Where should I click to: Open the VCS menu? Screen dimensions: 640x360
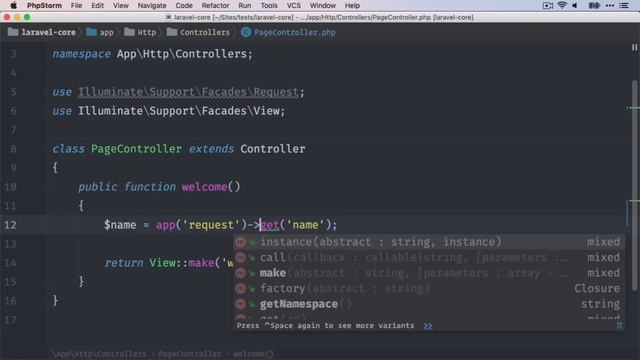[294, 5]
